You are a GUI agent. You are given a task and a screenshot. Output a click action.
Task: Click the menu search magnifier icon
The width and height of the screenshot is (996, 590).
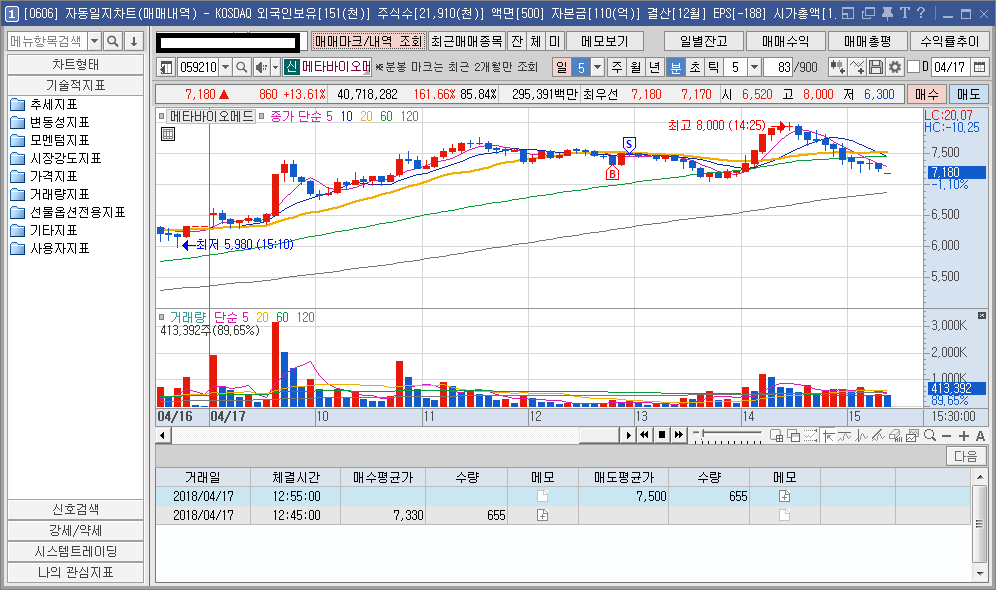click(112, 41)
